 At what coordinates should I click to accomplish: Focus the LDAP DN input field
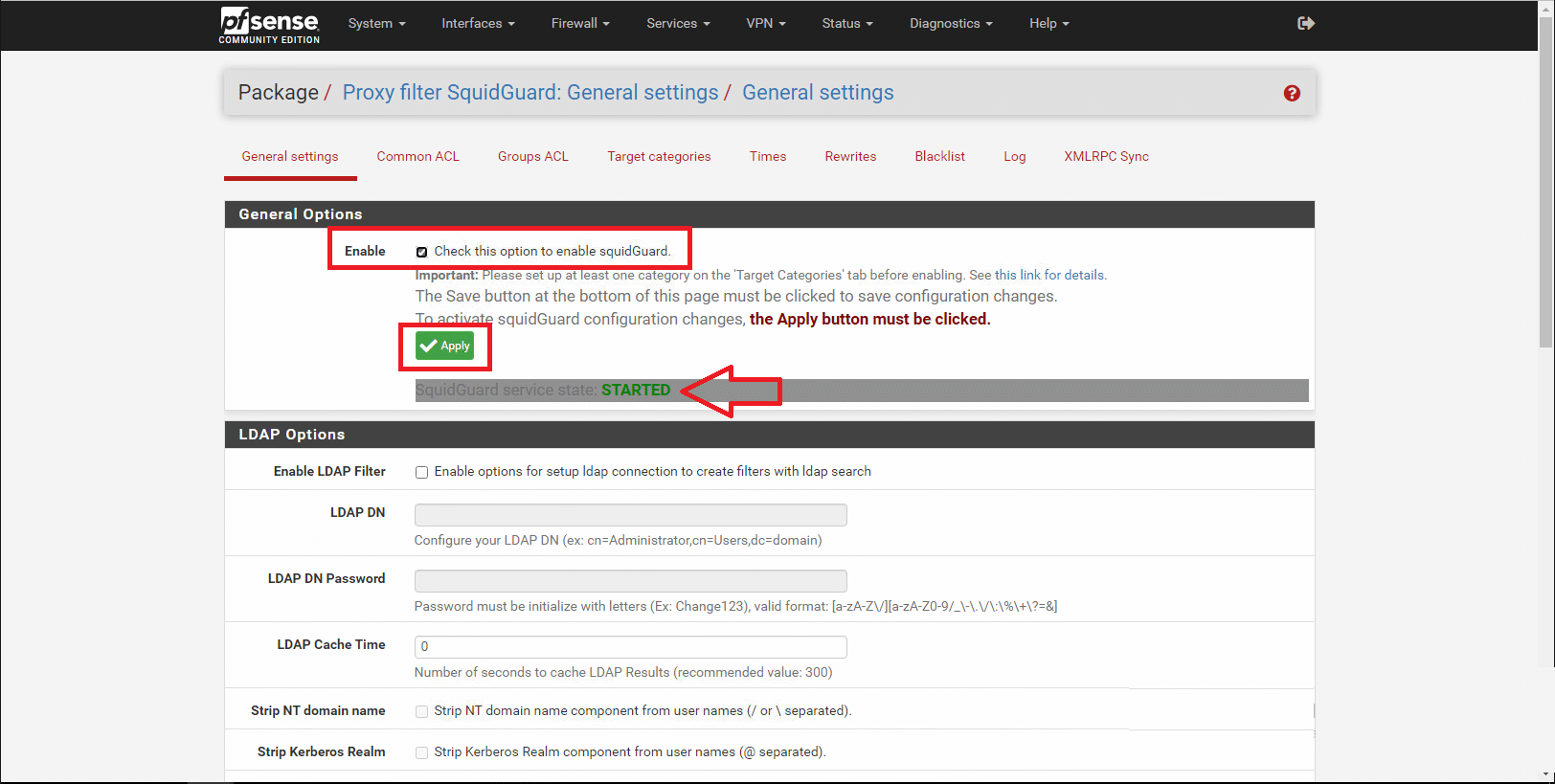click(x=630, y=514)
